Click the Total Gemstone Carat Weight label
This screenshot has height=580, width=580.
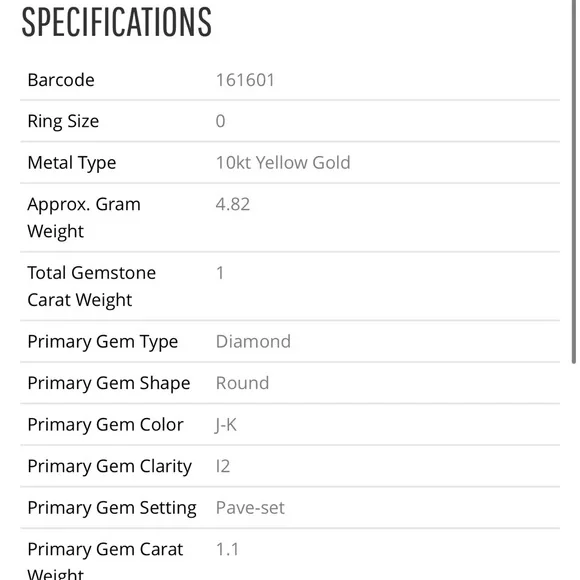(x=91, y=286)
